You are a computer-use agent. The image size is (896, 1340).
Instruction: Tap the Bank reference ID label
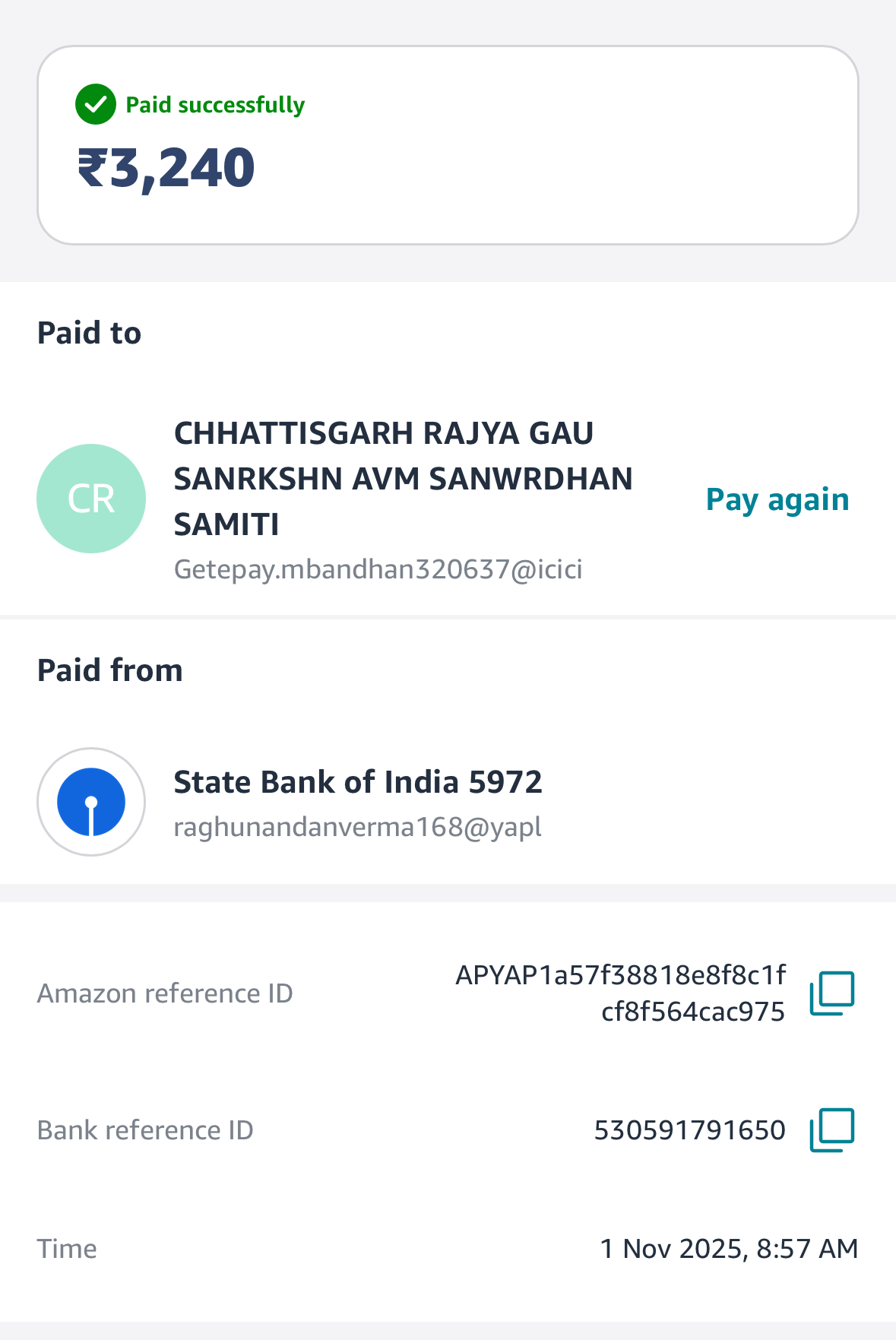click(145, 1130)
